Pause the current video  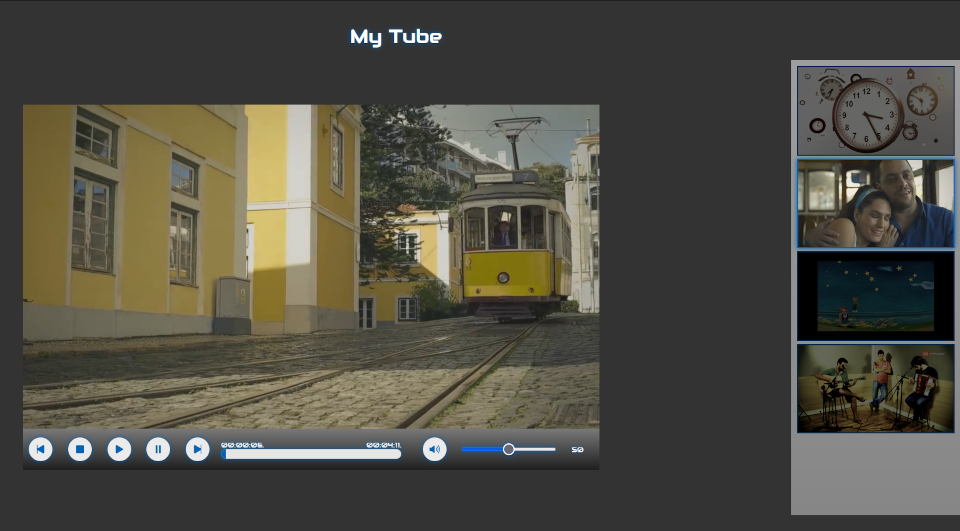tap(158, 449)
